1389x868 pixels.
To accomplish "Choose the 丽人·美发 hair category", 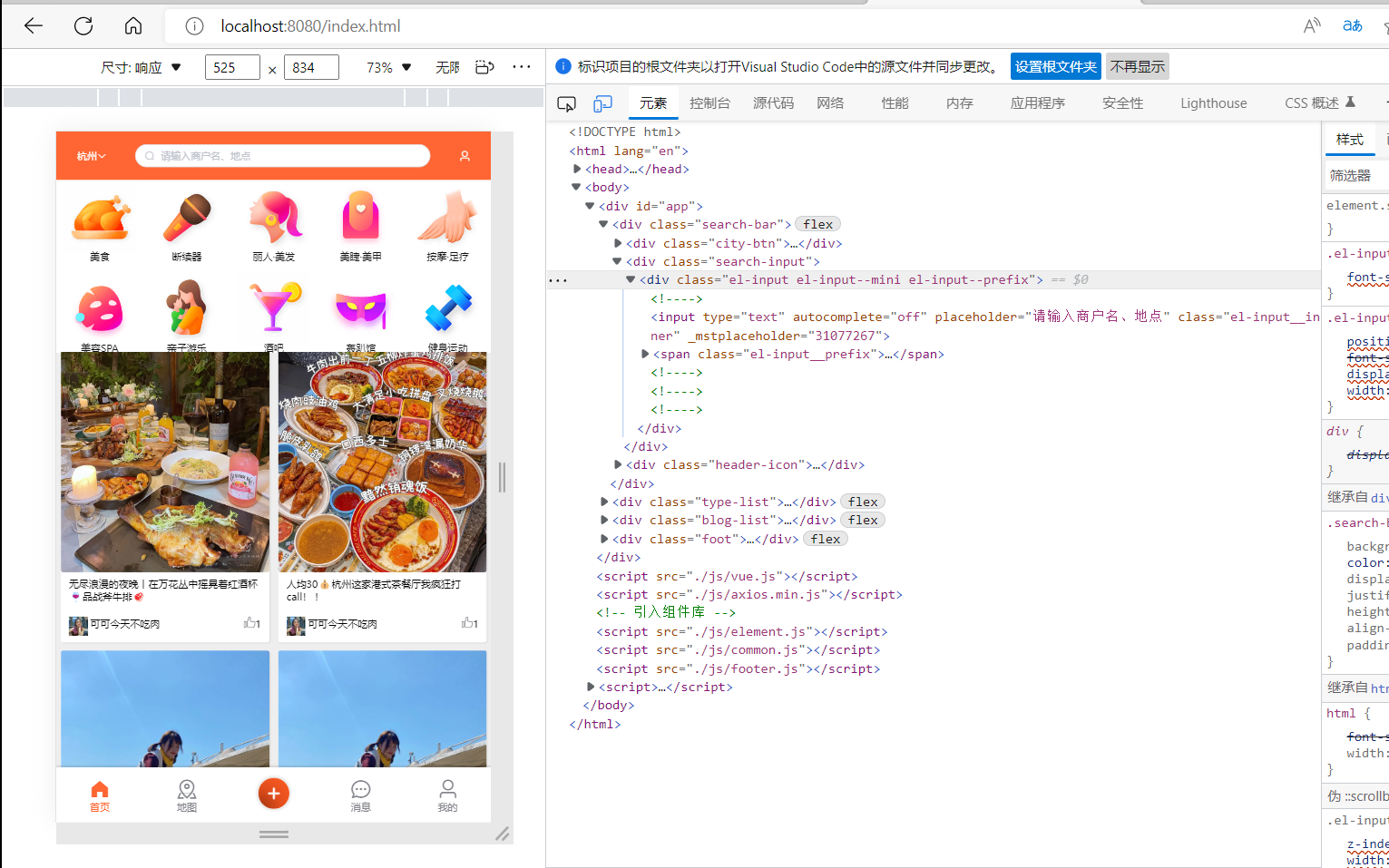I will (x=274, y=227).
